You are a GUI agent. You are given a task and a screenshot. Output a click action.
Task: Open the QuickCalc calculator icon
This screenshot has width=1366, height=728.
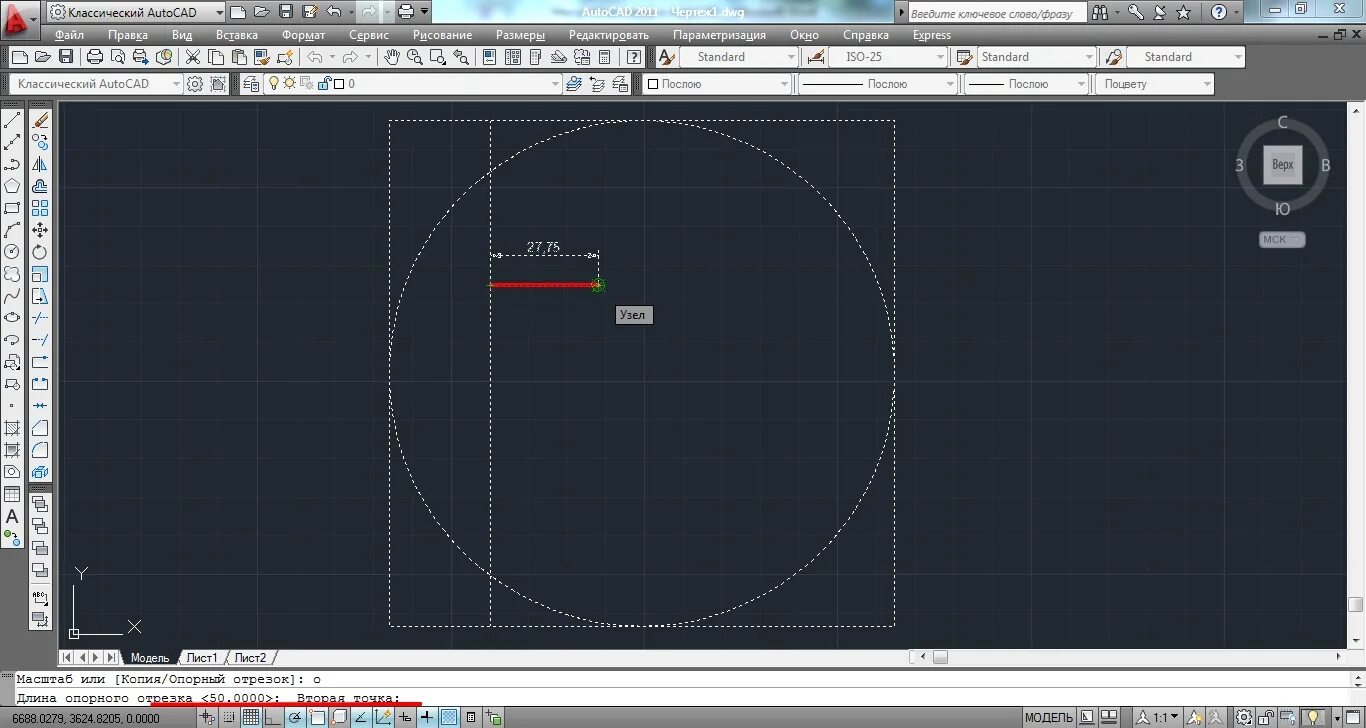(x=604, y=57)
